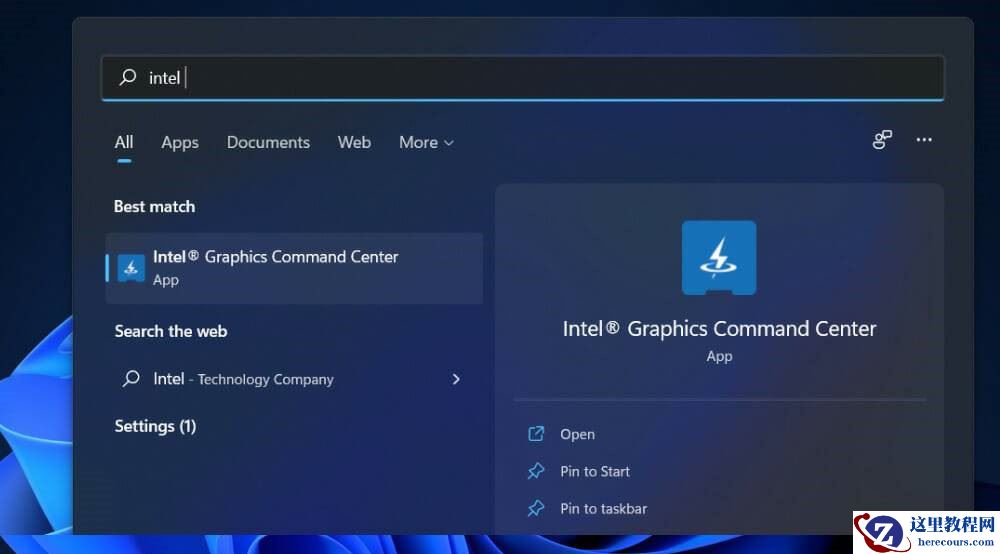The height and width of the screenshot is (554, 1000).
Task: Open the feedback/account icon at top right
Action: (x=882, y=140)
